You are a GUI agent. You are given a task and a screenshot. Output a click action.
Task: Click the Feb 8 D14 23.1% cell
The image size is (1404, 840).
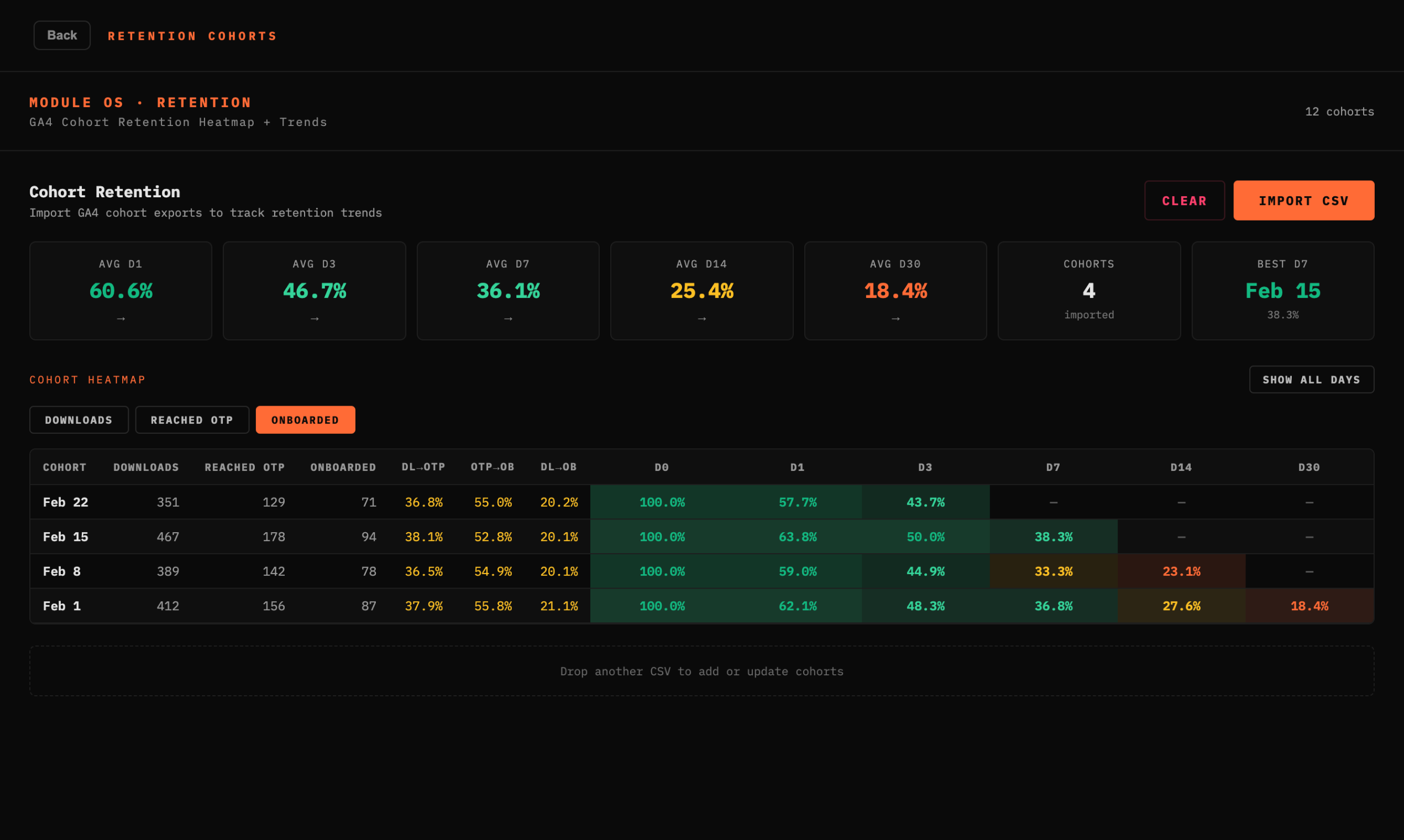pos(1181,571)
